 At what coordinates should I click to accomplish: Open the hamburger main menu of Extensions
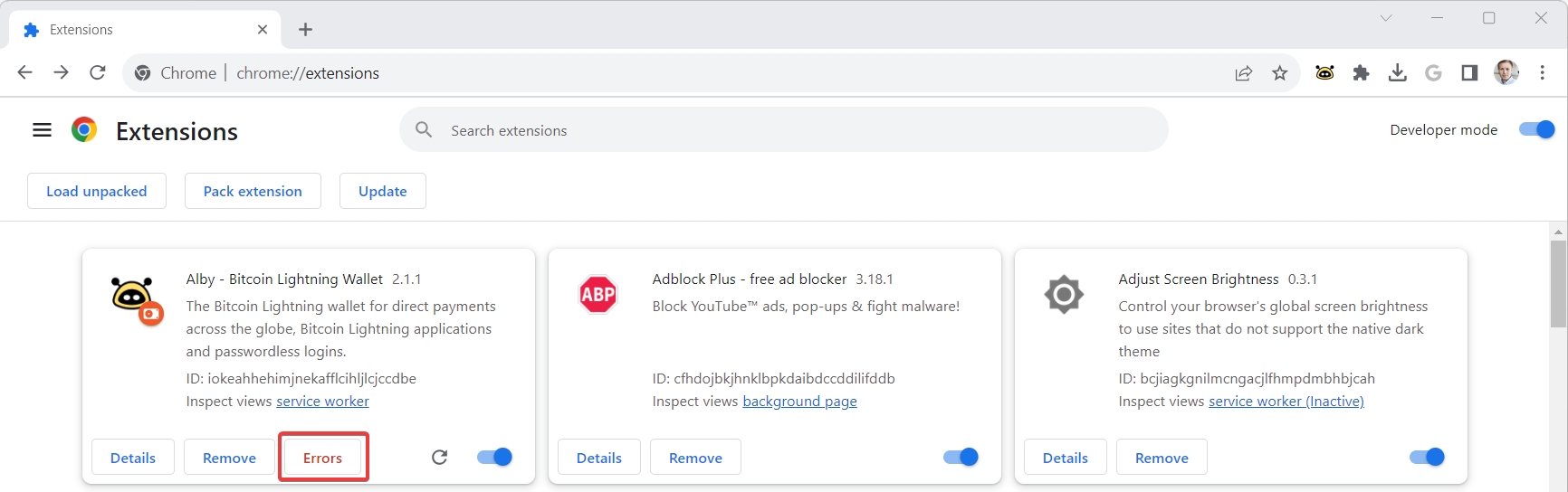click(x=42, y=130)
